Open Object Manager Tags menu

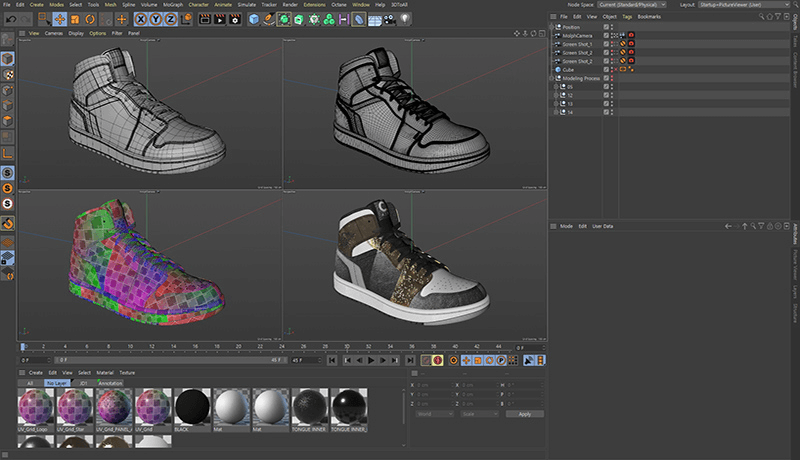click(627, 17)
